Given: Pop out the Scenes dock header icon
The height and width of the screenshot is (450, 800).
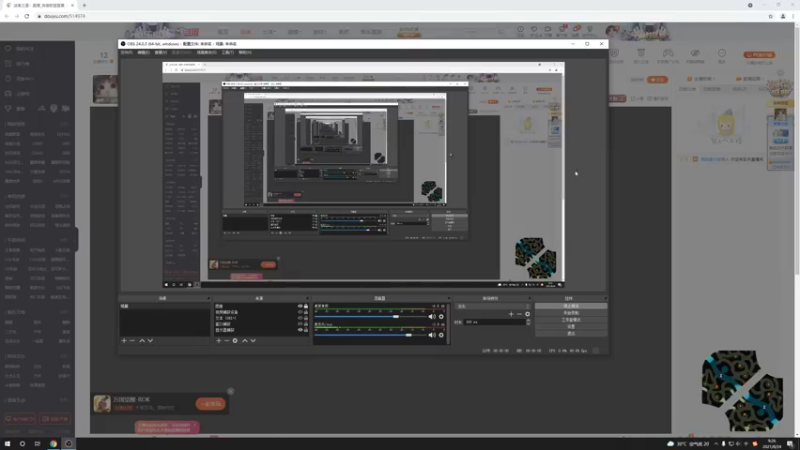Looking at the screenshot, I should coord(208,298).
